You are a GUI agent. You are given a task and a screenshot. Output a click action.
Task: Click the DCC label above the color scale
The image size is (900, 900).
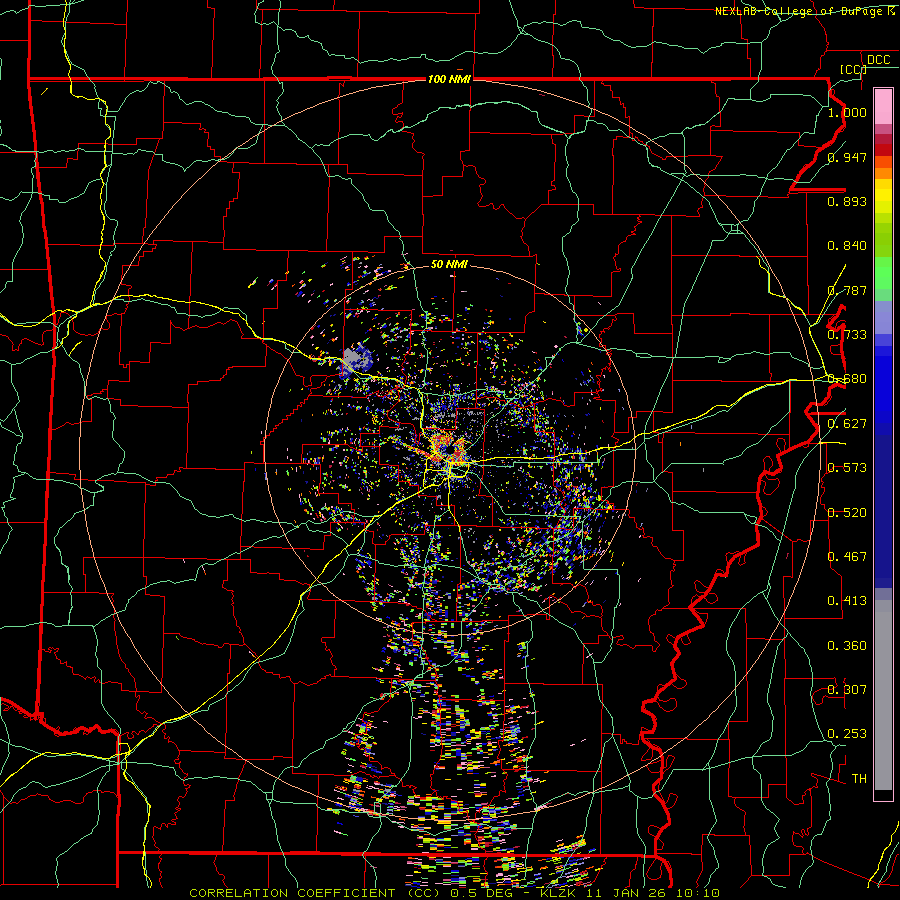pos(878,60)
